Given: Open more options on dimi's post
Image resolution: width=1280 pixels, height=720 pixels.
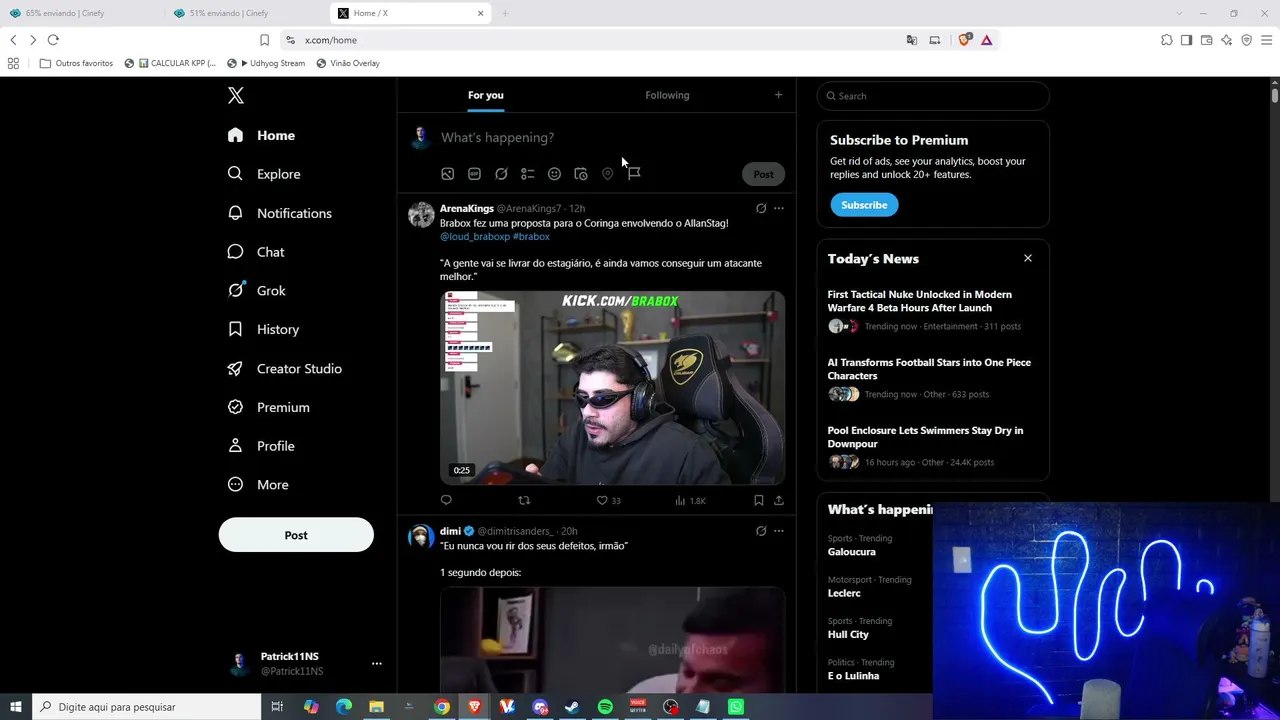Looking at the screenshot, I should (x=779, y=531).
